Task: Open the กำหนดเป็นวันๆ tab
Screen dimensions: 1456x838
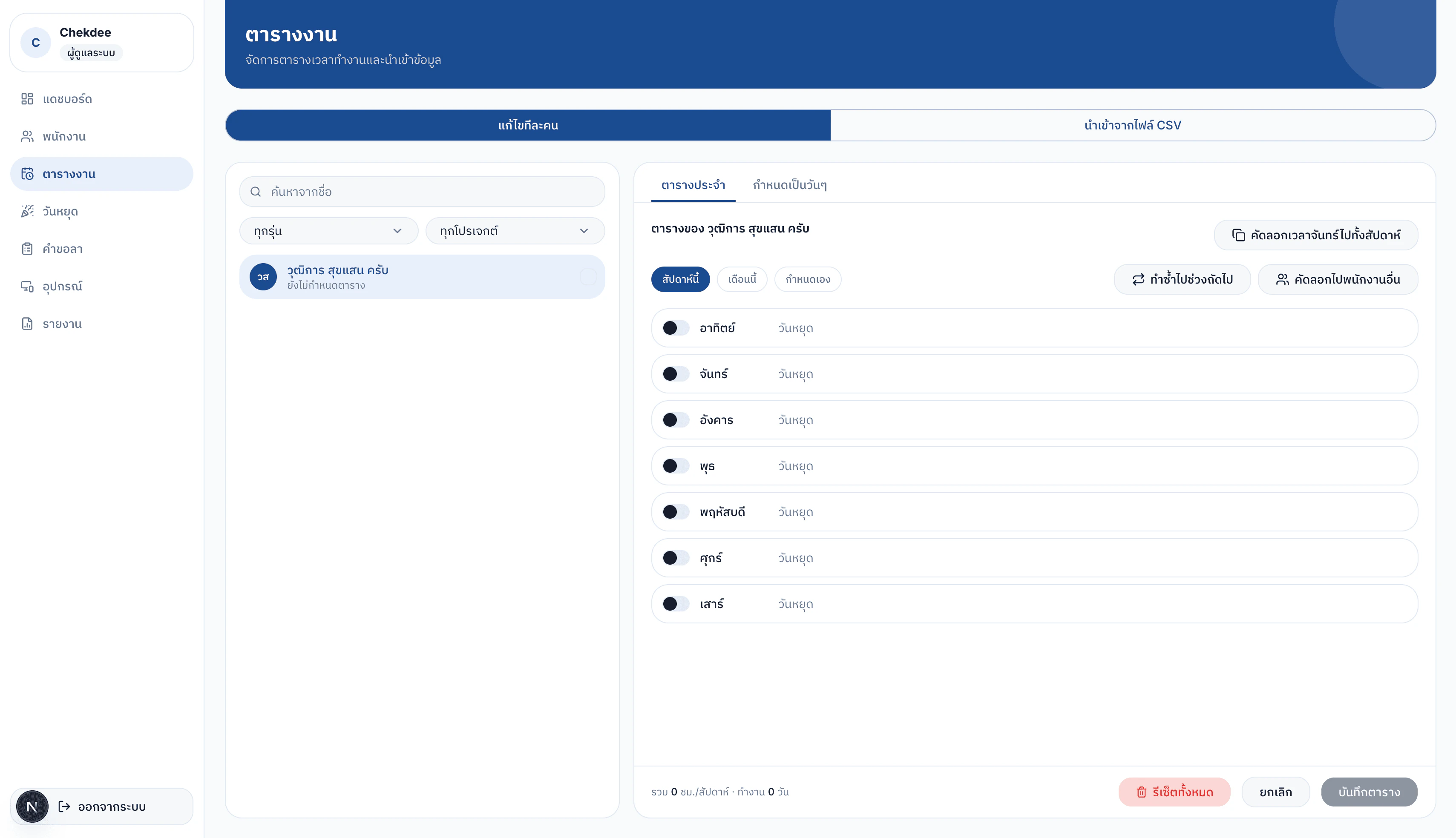Action: tap(789, 185)
